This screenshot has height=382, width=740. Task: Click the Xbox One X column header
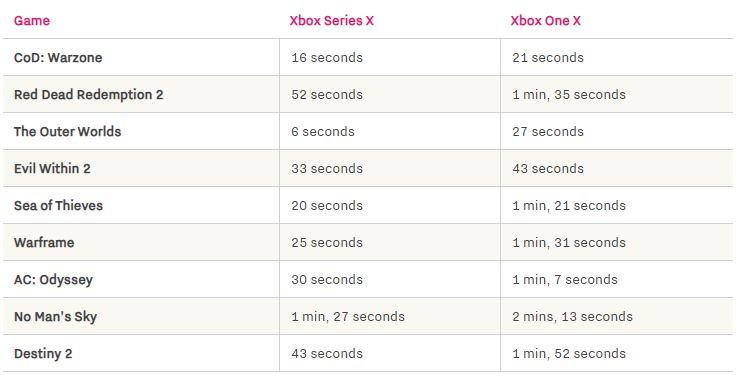tap(546, 21)
